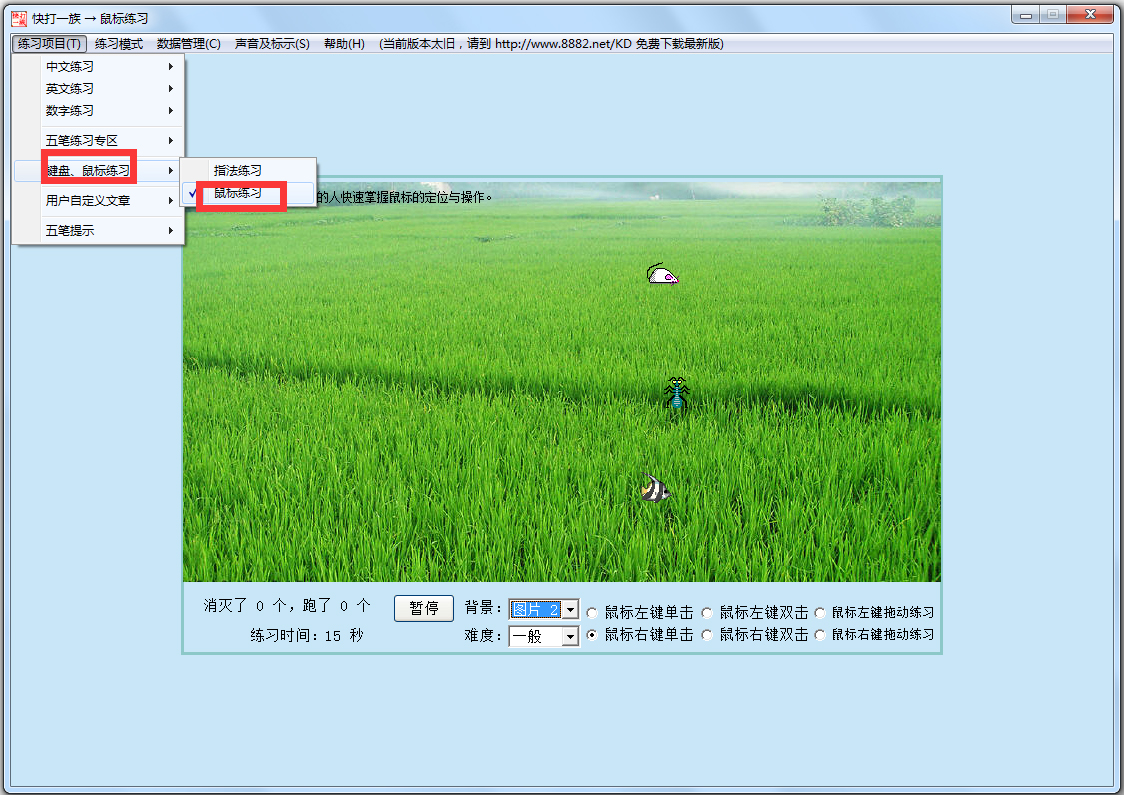Enable 鼠标左键双击 practice
The height and width of the screenshot is (795, 1124).
pyautogui.click(x=707, y=612)
